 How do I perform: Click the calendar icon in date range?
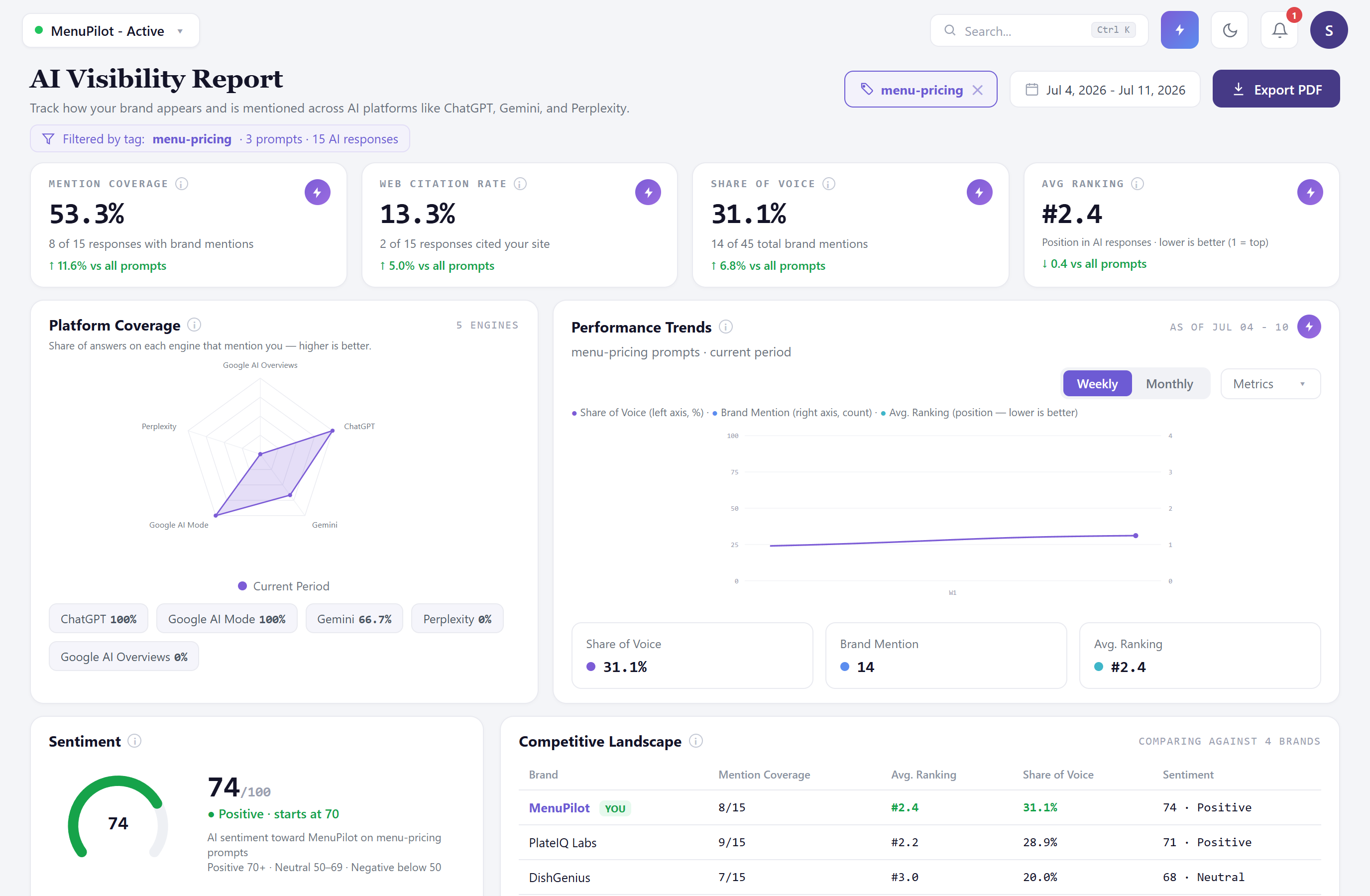tap(1031, 90)
